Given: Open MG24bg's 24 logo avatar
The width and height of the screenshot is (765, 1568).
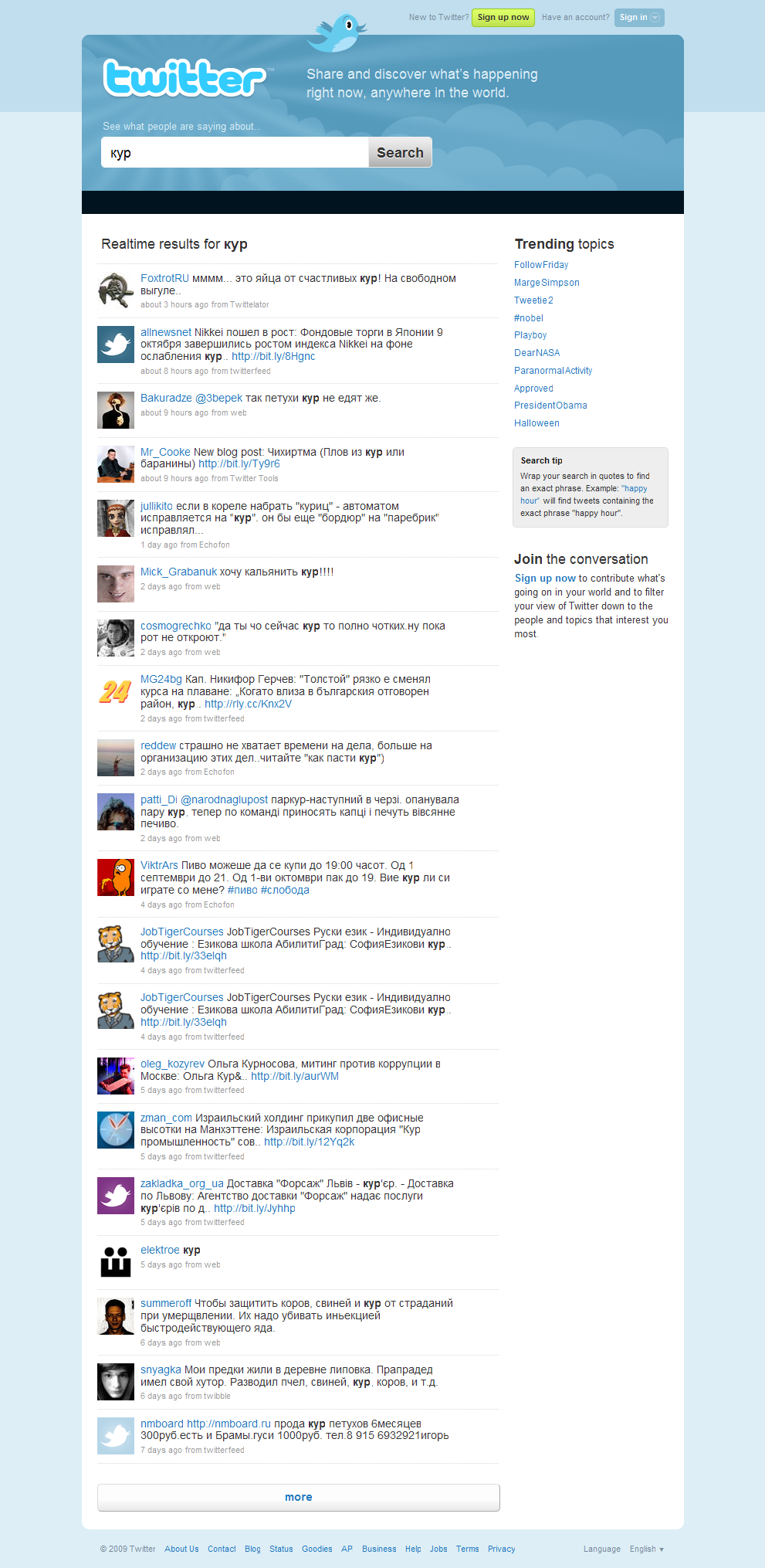Looking at the screenshot, I should tap(116, 691).
